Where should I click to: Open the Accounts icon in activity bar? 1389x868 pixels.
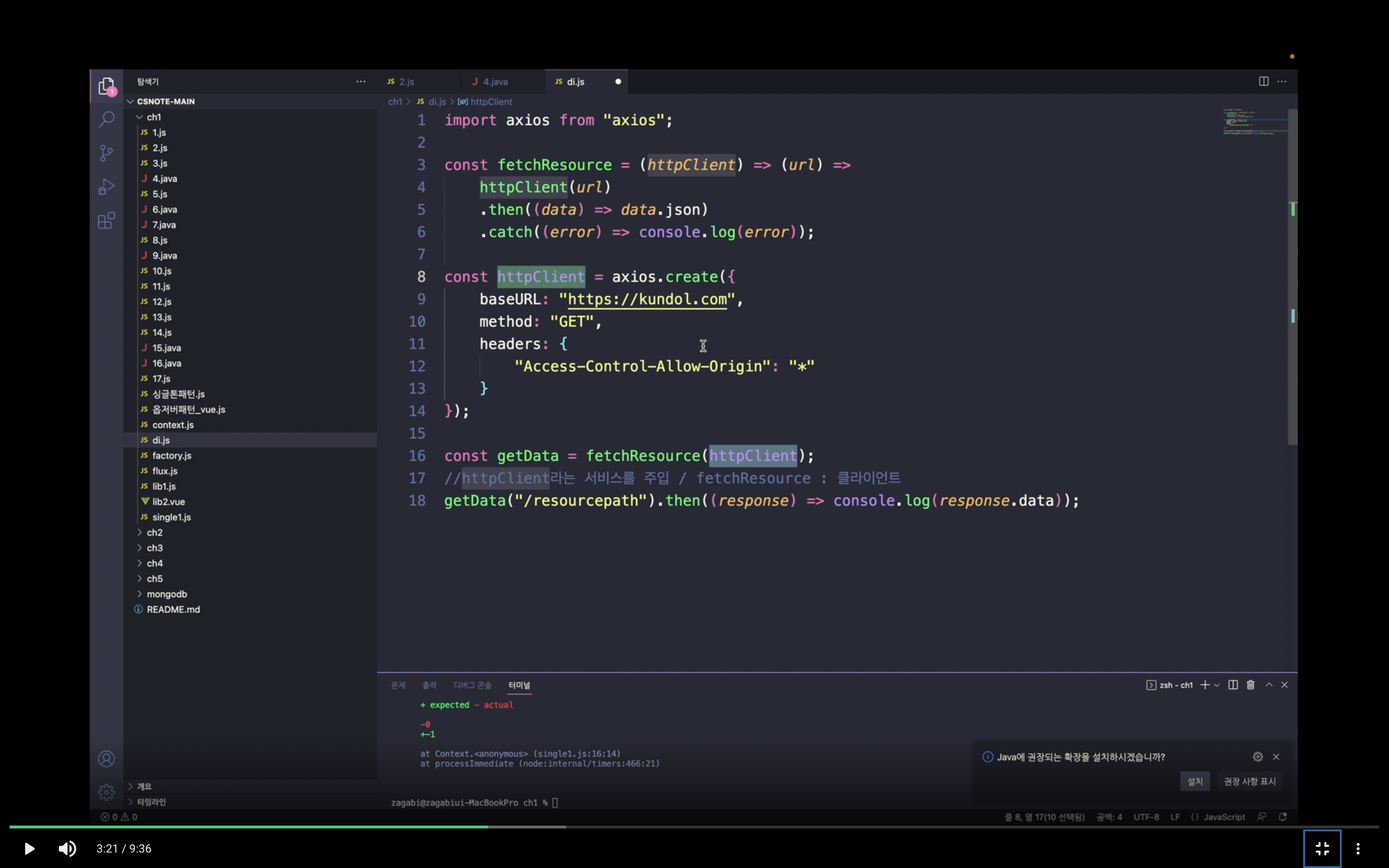click(106, 759)
